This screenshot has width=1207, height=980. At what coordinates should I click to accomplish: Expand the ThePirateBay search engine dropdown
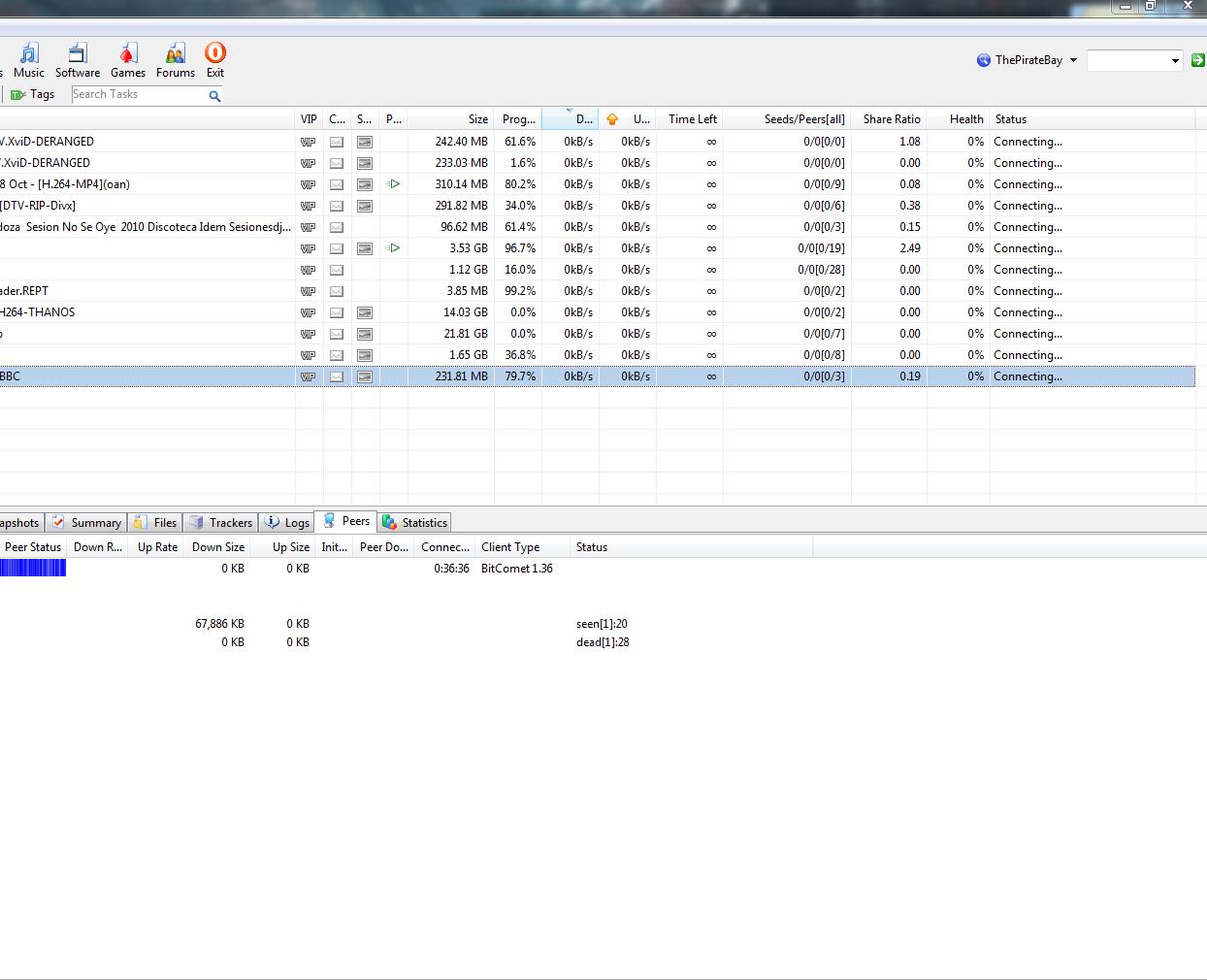tap(1073, 60)
